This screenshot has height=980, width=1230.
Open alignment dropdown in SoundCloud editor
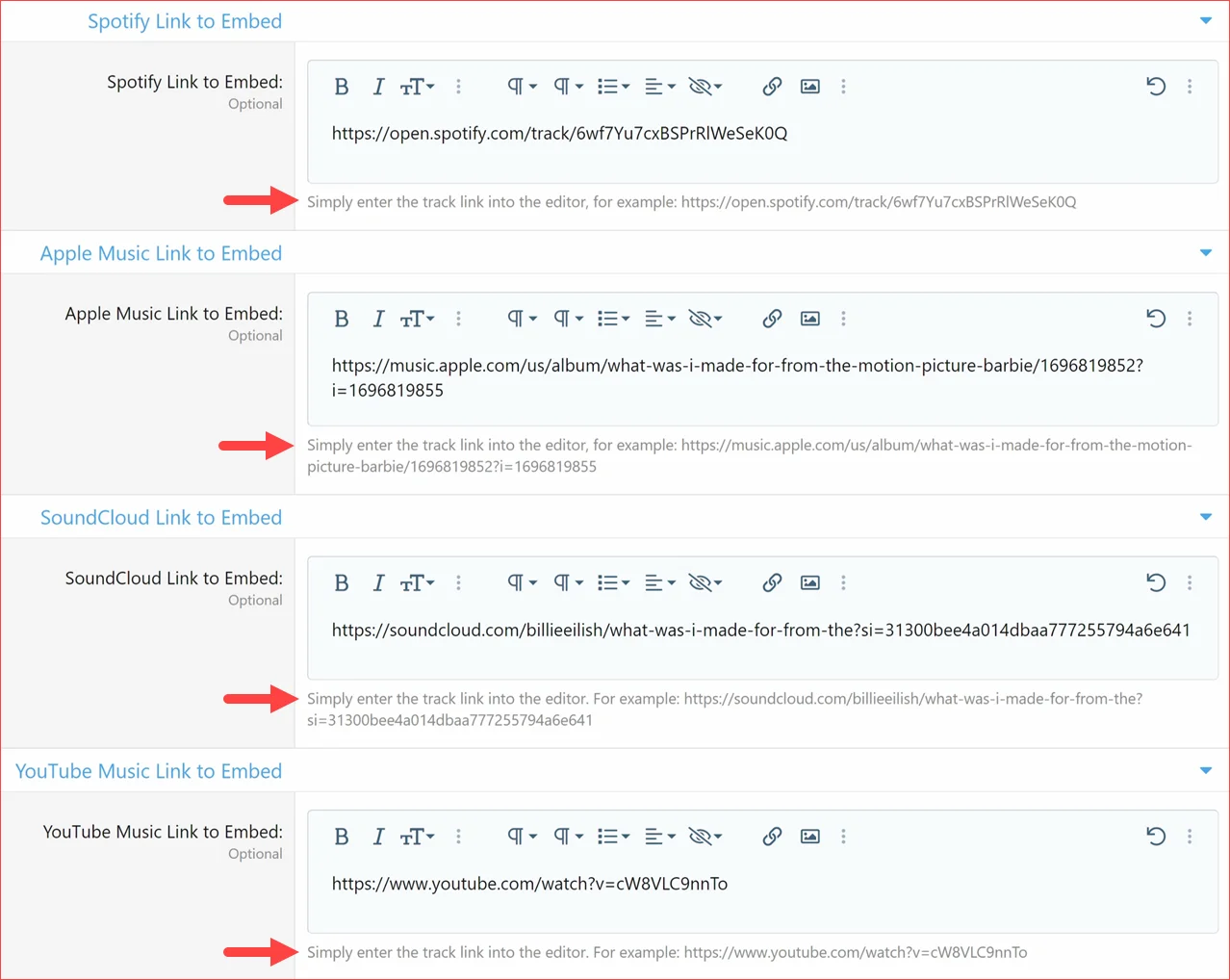coord(659,582)
